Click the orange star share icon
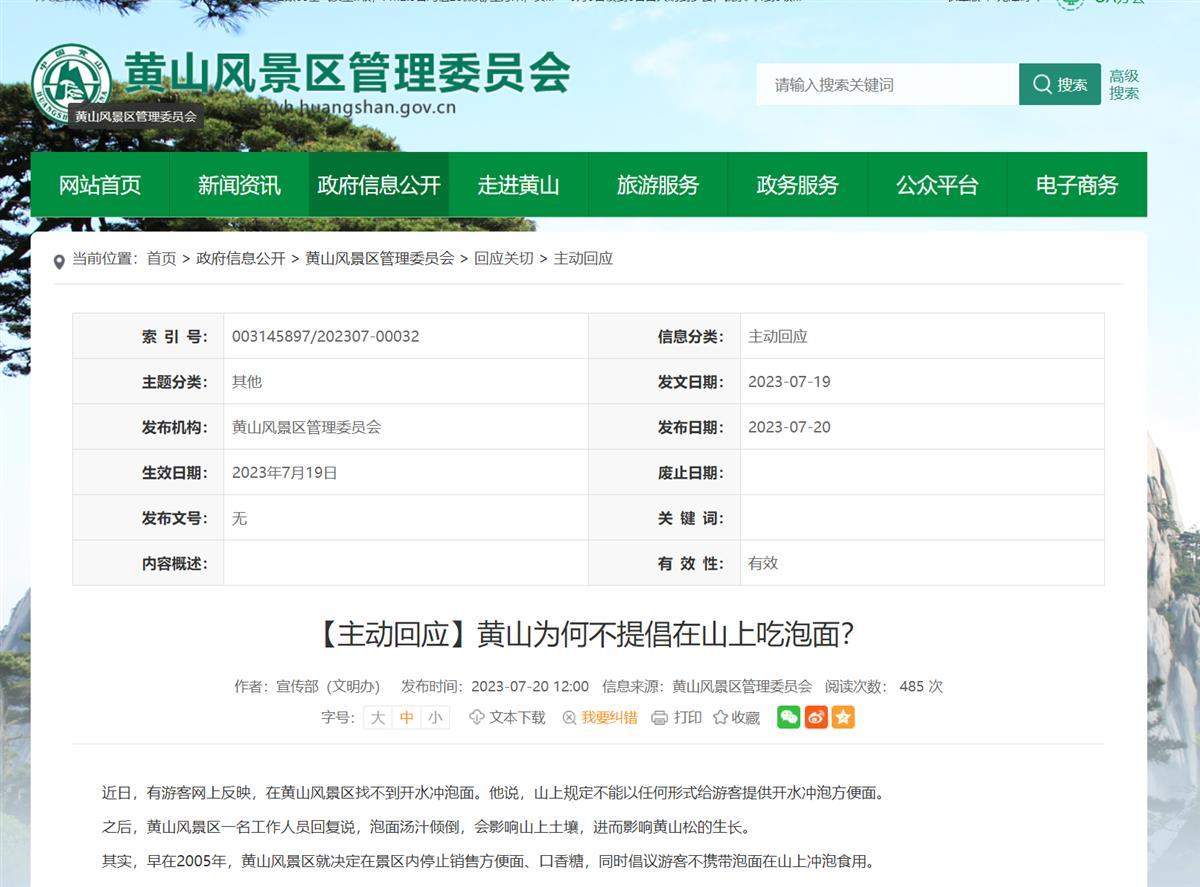The image size is (1200, 887). pyautogui.click(x=844, y=717)
